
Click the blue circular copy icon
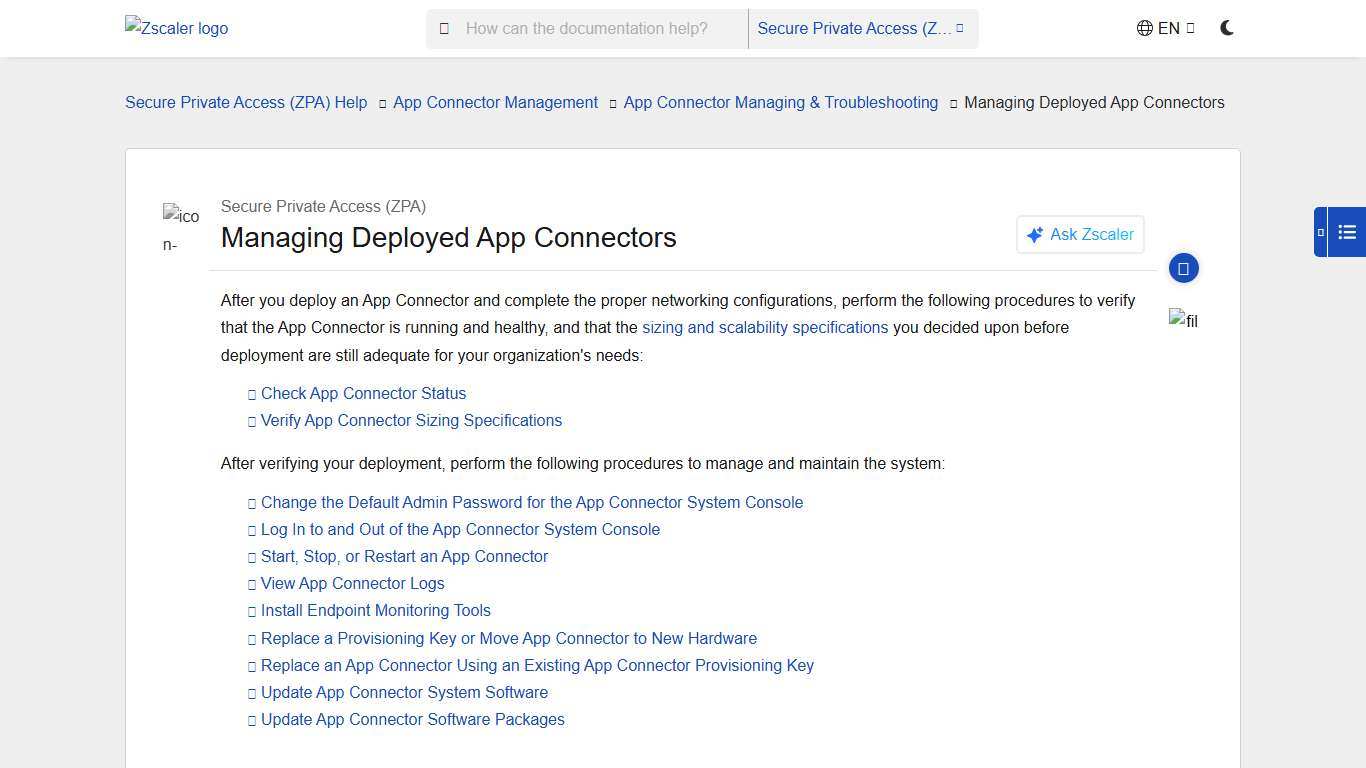point(1183,268)
